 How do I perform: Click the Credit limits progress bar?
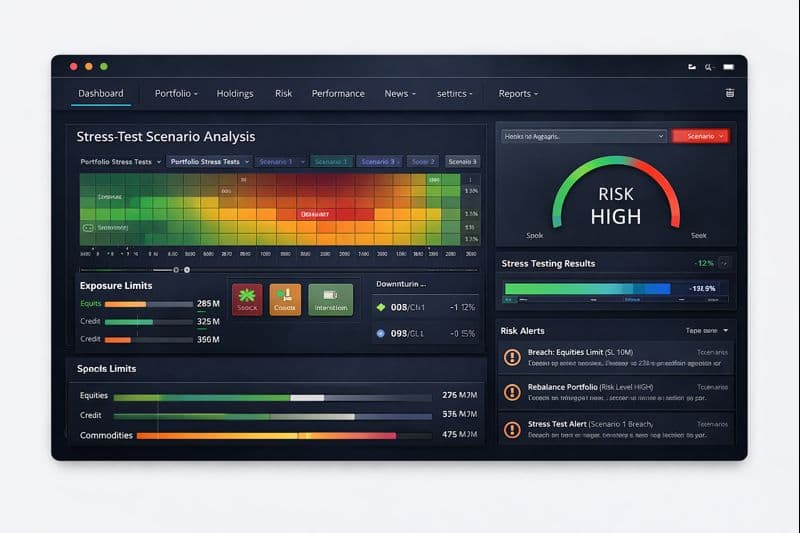coord(272,417)
